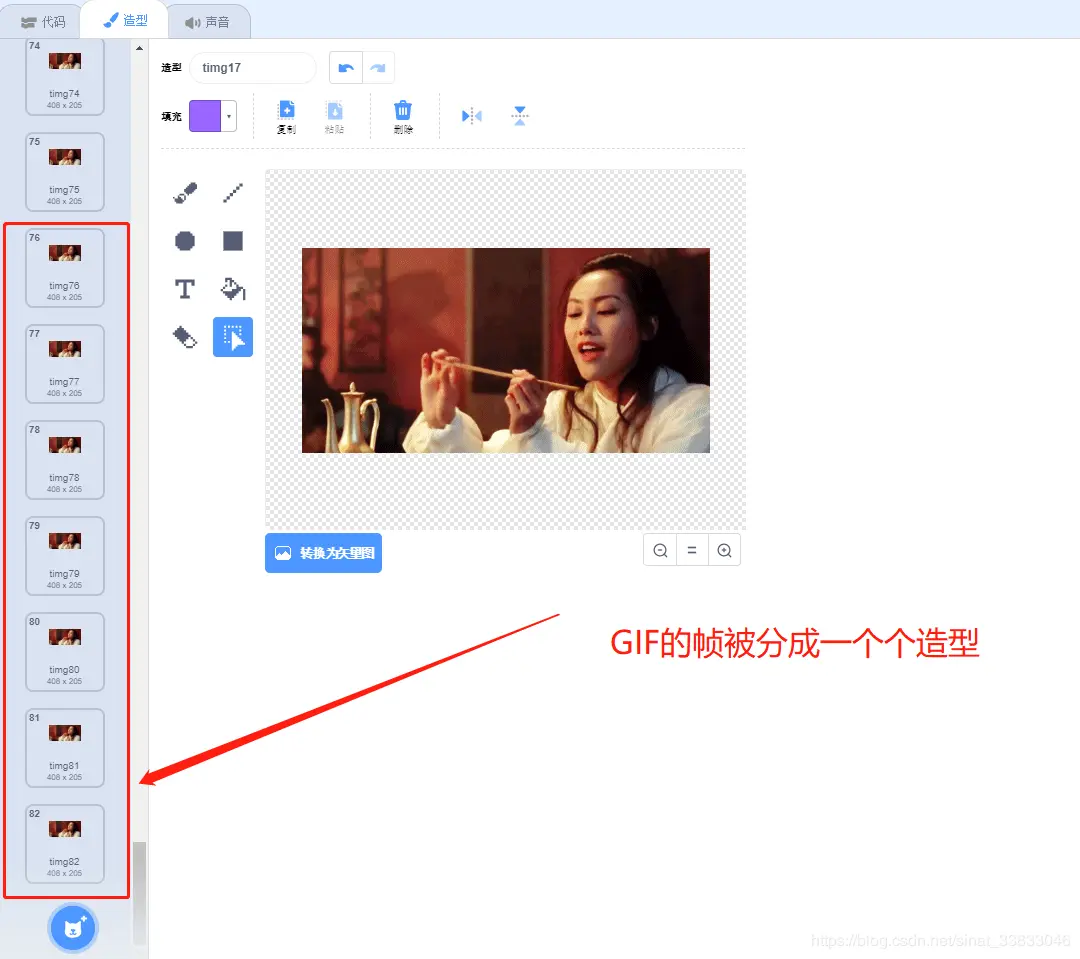The image size is (1080, 959).
Task: Click the add new costume cat button
Action: pyautogui.click(x=73, y=928)
